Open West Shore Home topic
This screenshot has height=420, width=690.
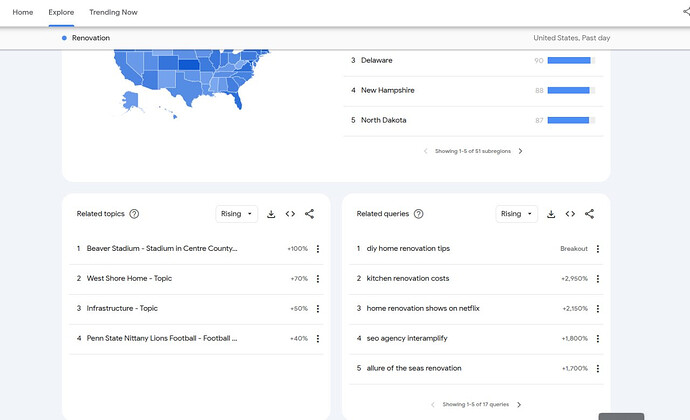(129, 278)
